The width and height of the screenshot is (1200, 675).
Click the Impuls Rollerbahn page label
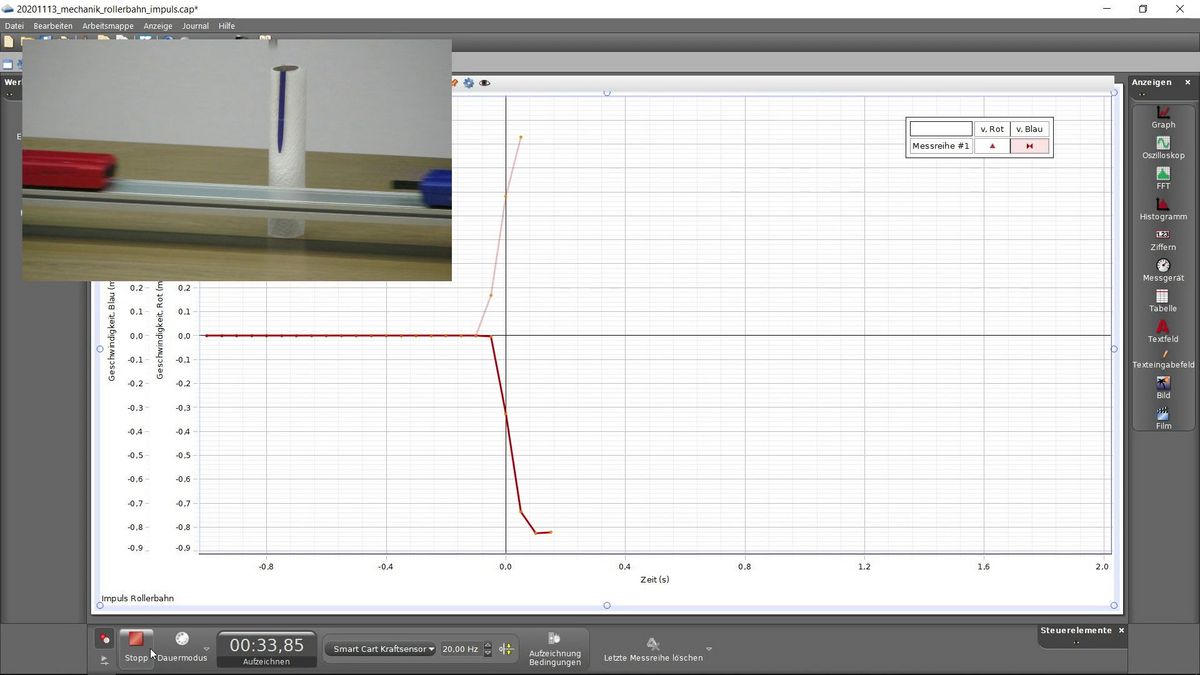click(137, 598)
